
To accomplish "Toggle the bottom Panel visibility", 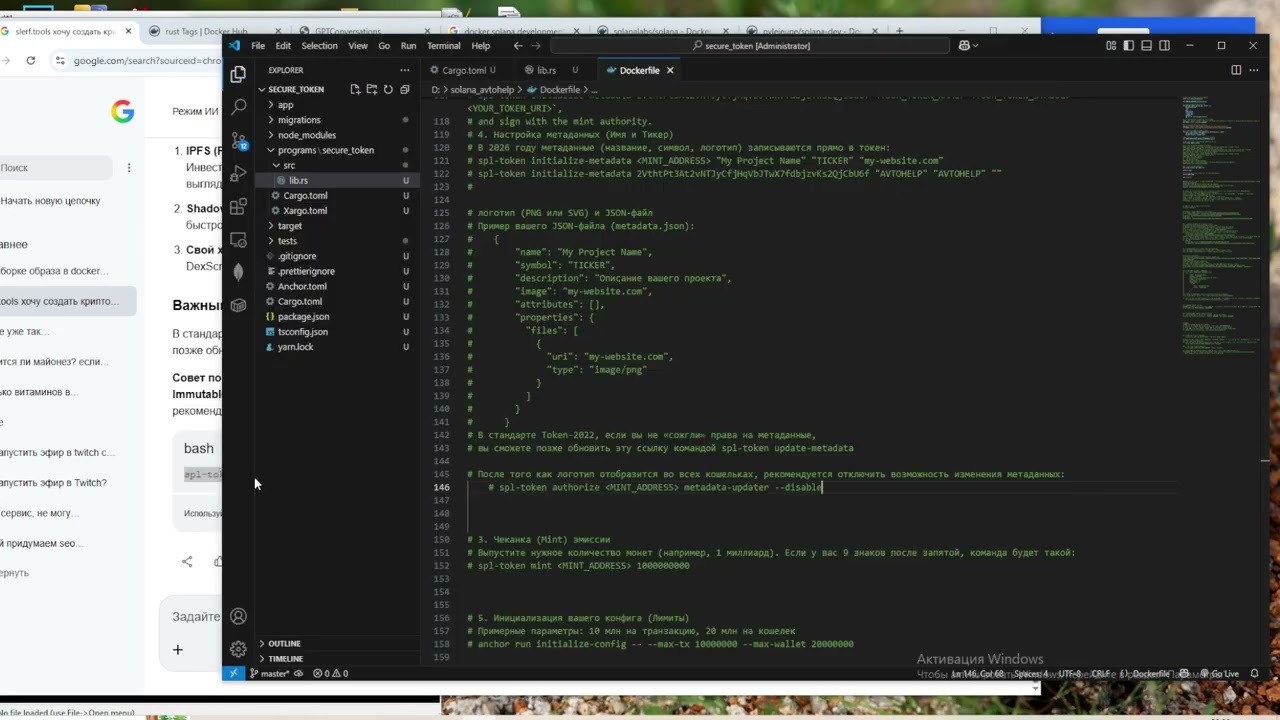I will [x=1147, y=45].
